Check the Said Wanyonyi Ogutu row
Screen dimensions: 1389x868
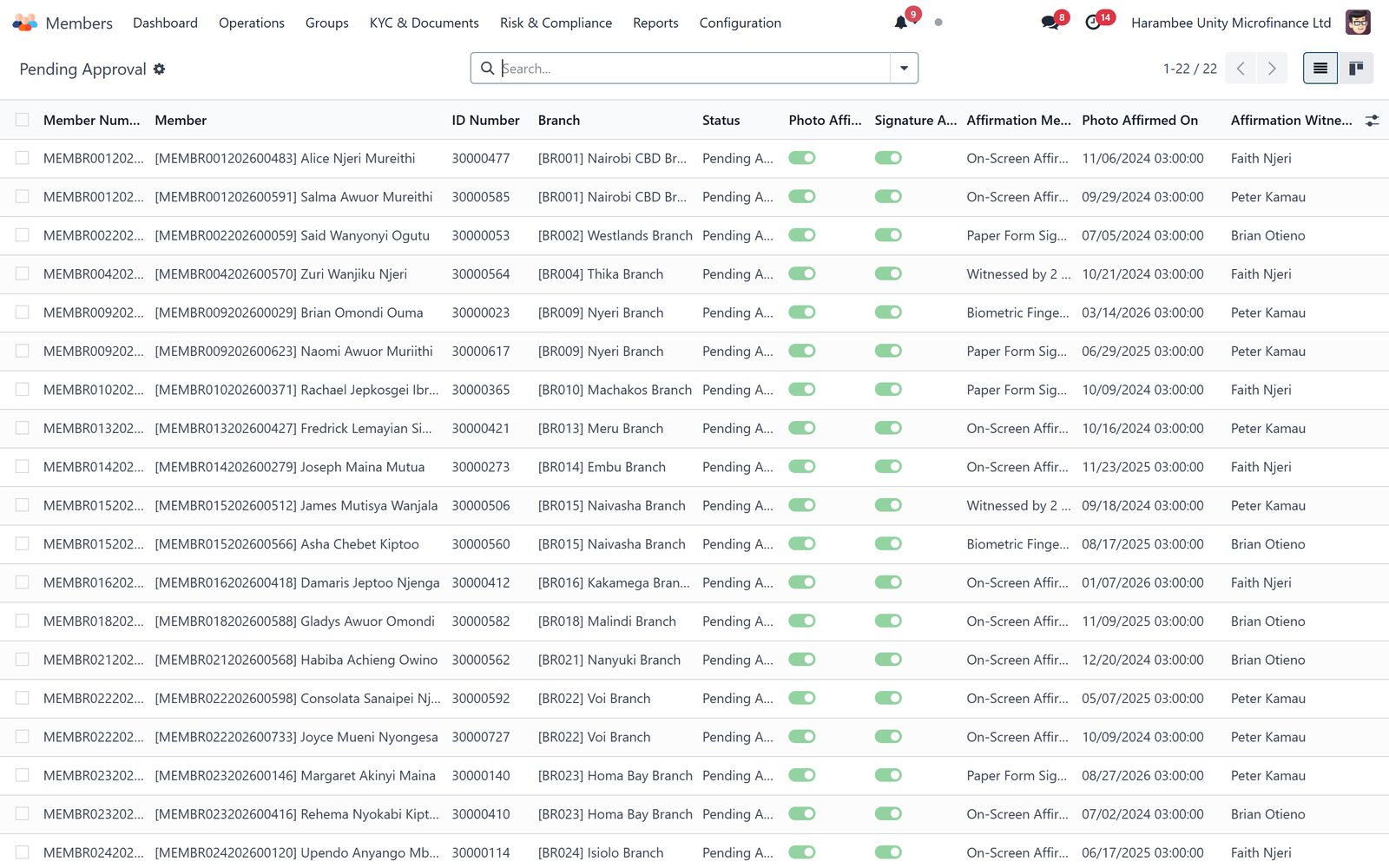click(x=23, y=235)
